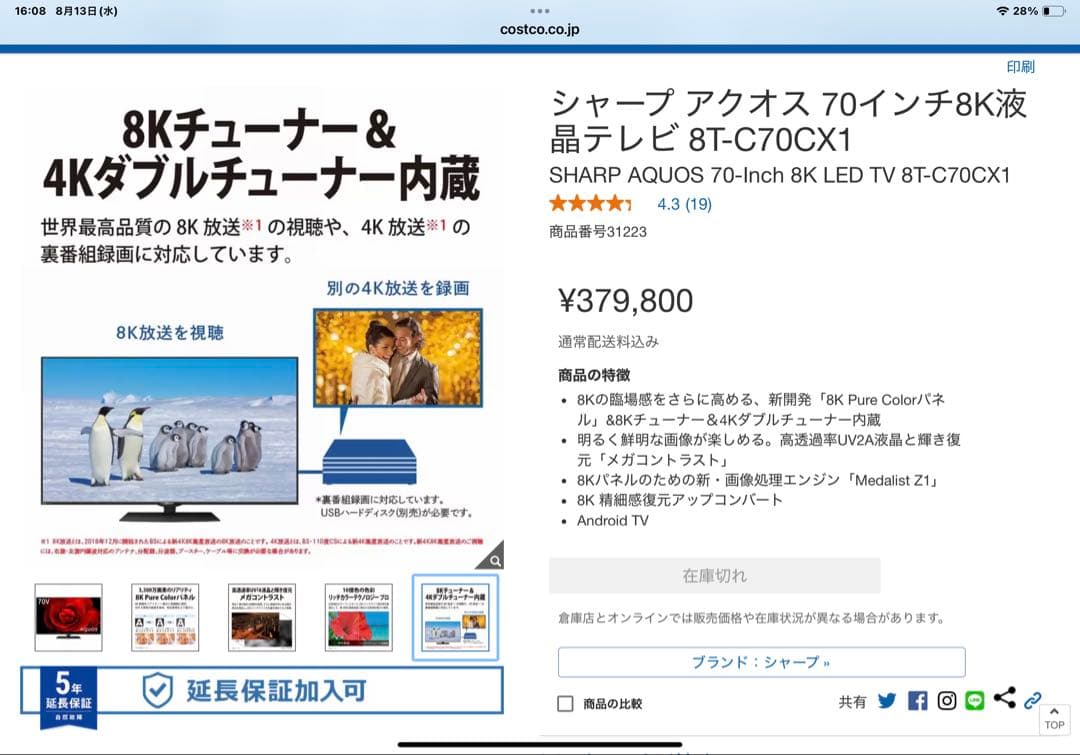Open the 印刷 print link
1080x755 pixels.
[1020, 67]
